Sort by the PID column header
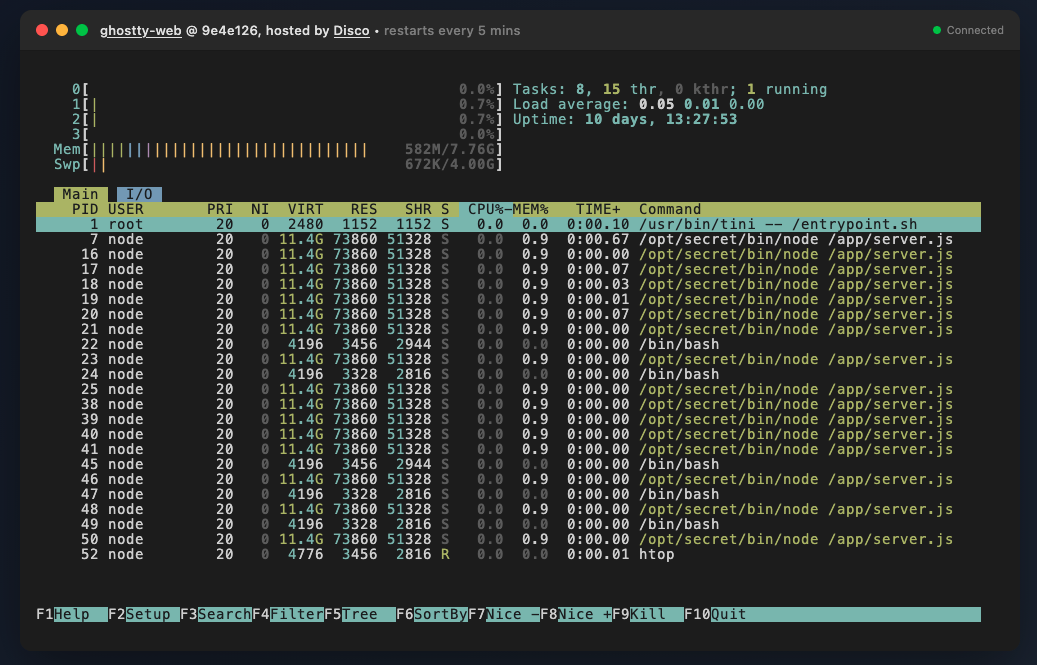The width and height of the screenshot is (1037, 665). coord(85,209)
